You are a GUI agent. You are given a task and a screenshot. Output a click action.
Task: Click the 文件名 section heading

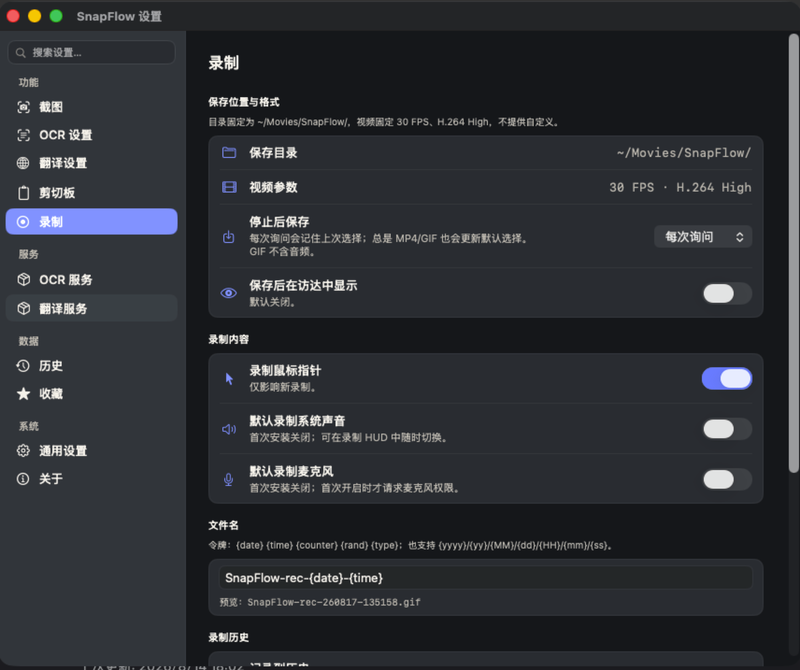tap(223, 525)
